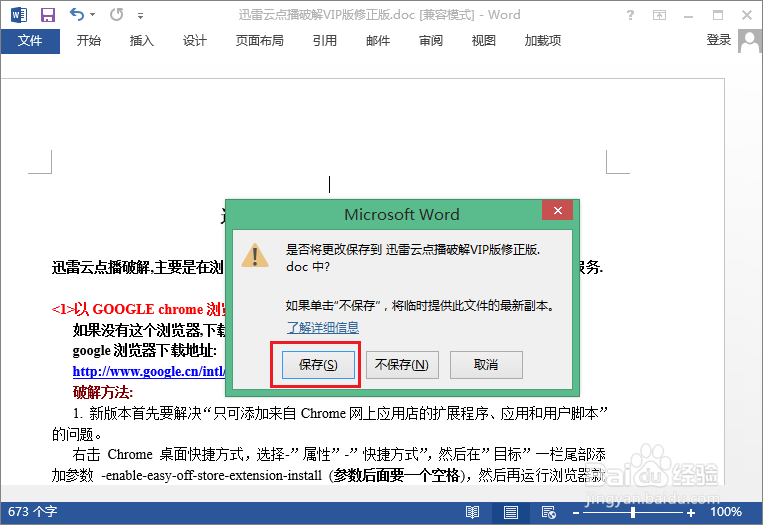Switch to the 页面布局 tab

coord(259,41)
